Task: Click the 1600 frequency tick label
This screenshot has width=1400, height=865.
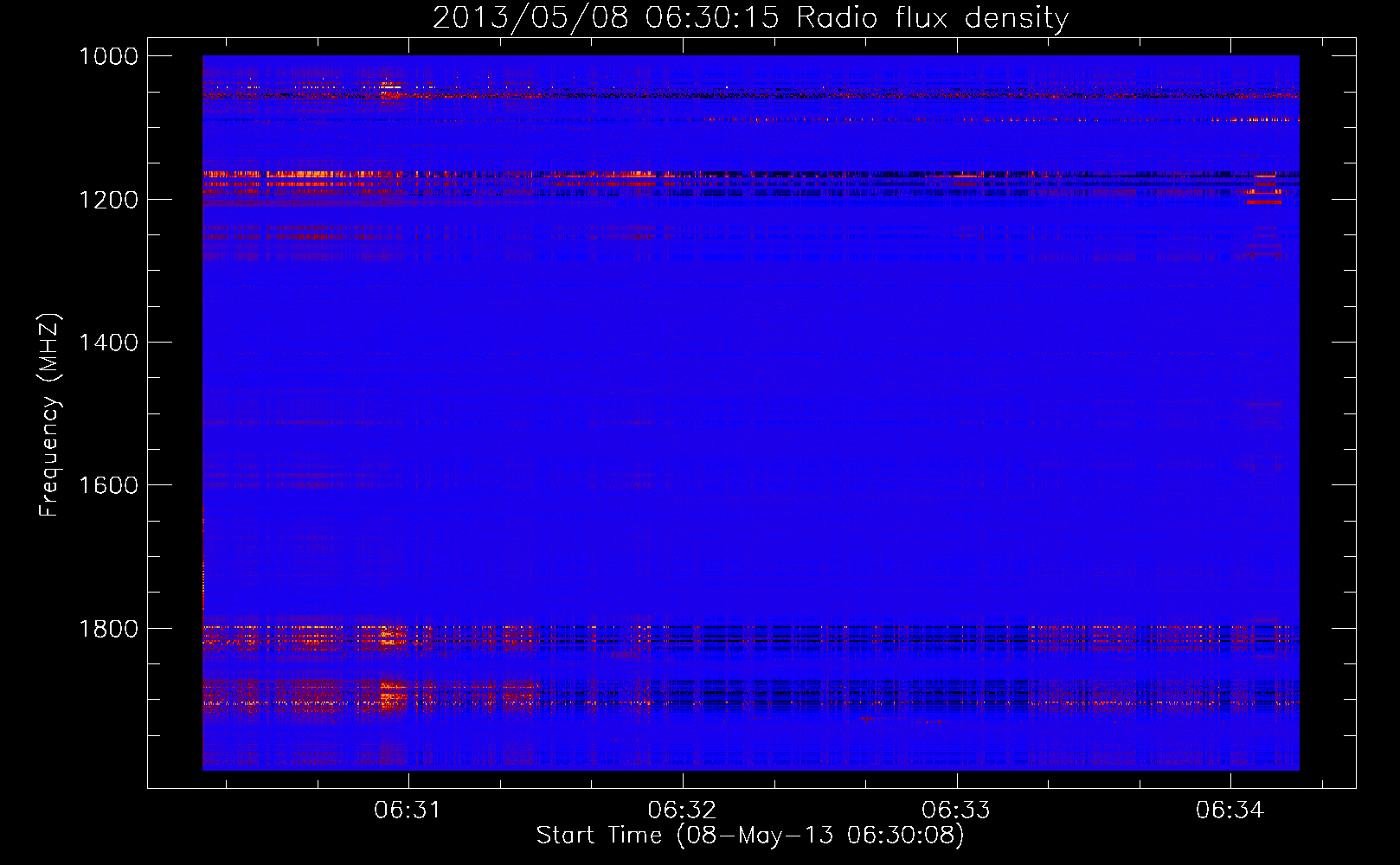Action: pos(108,485)
